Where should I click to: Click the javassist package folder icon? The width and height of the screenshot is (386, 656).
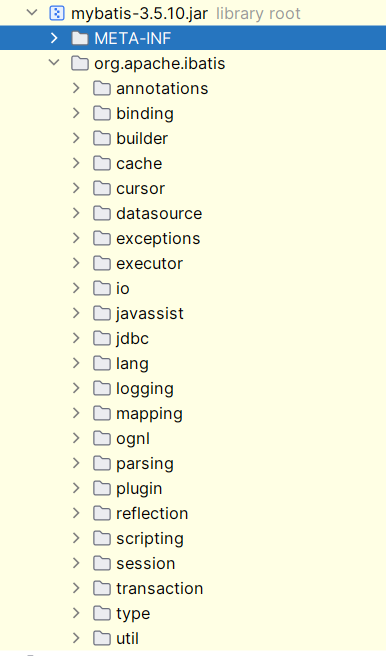tap(102, 313)
